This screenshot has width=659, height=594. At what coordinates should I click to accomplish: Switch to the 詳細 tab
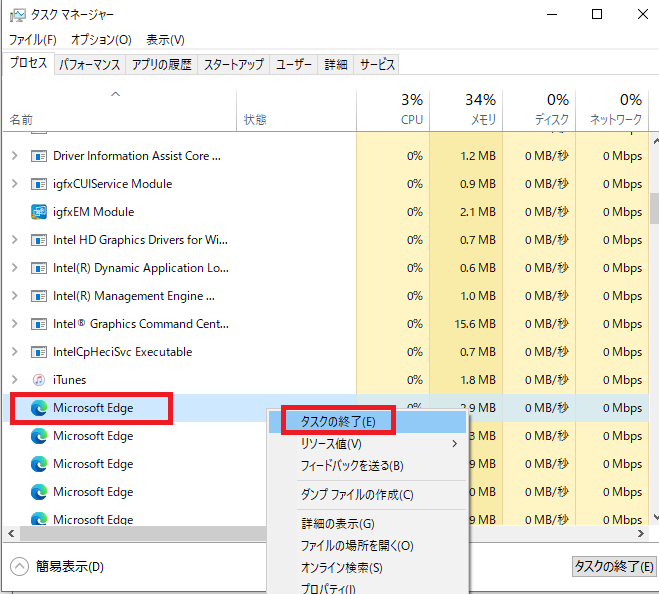(x=336, y=65)
